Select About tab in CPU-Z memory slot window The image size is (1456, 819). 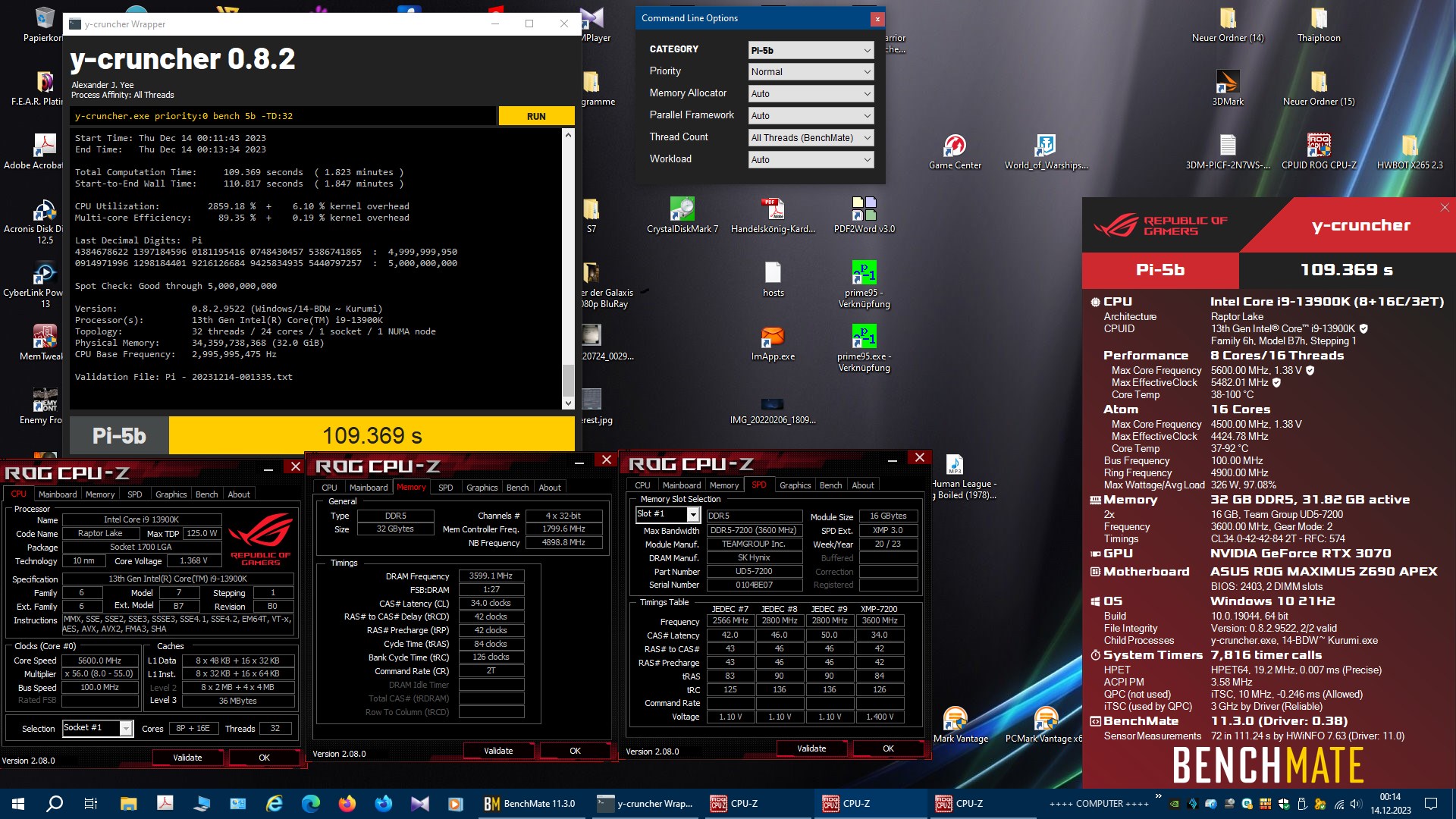(x=863, y=485)
